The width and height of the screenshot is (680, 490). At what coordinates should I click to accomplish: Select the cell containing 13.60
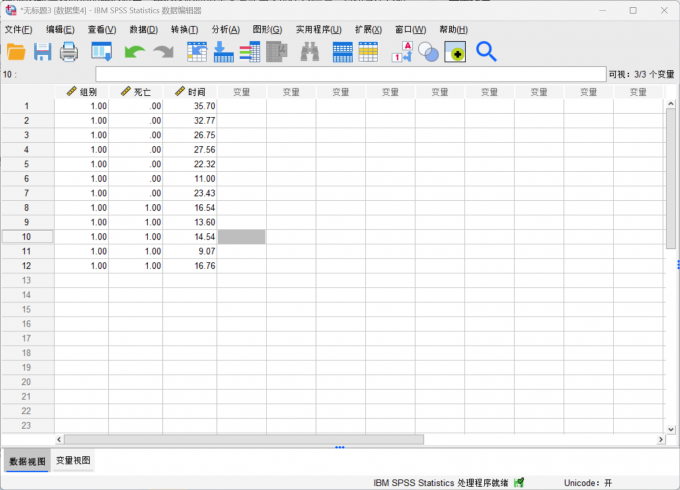pos(190,222)
